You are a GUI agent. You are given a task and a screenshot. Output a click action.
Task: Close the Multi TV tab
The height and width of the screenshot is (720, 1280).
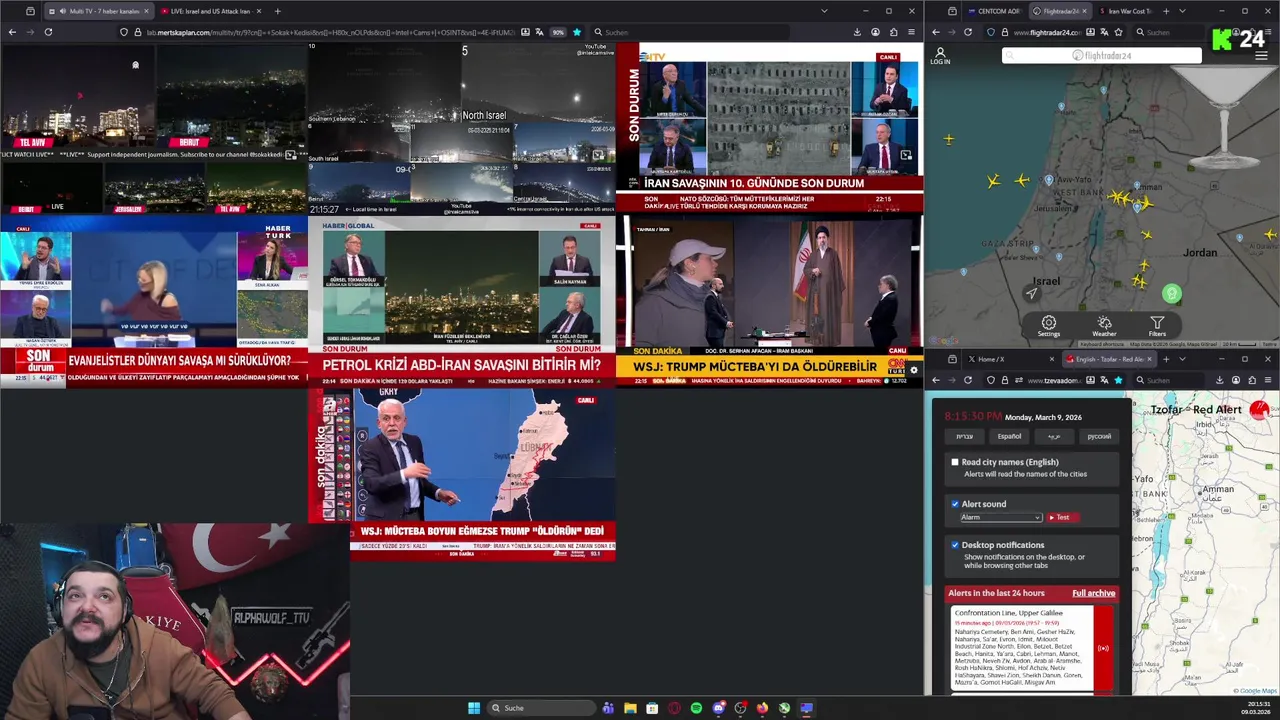146,11
